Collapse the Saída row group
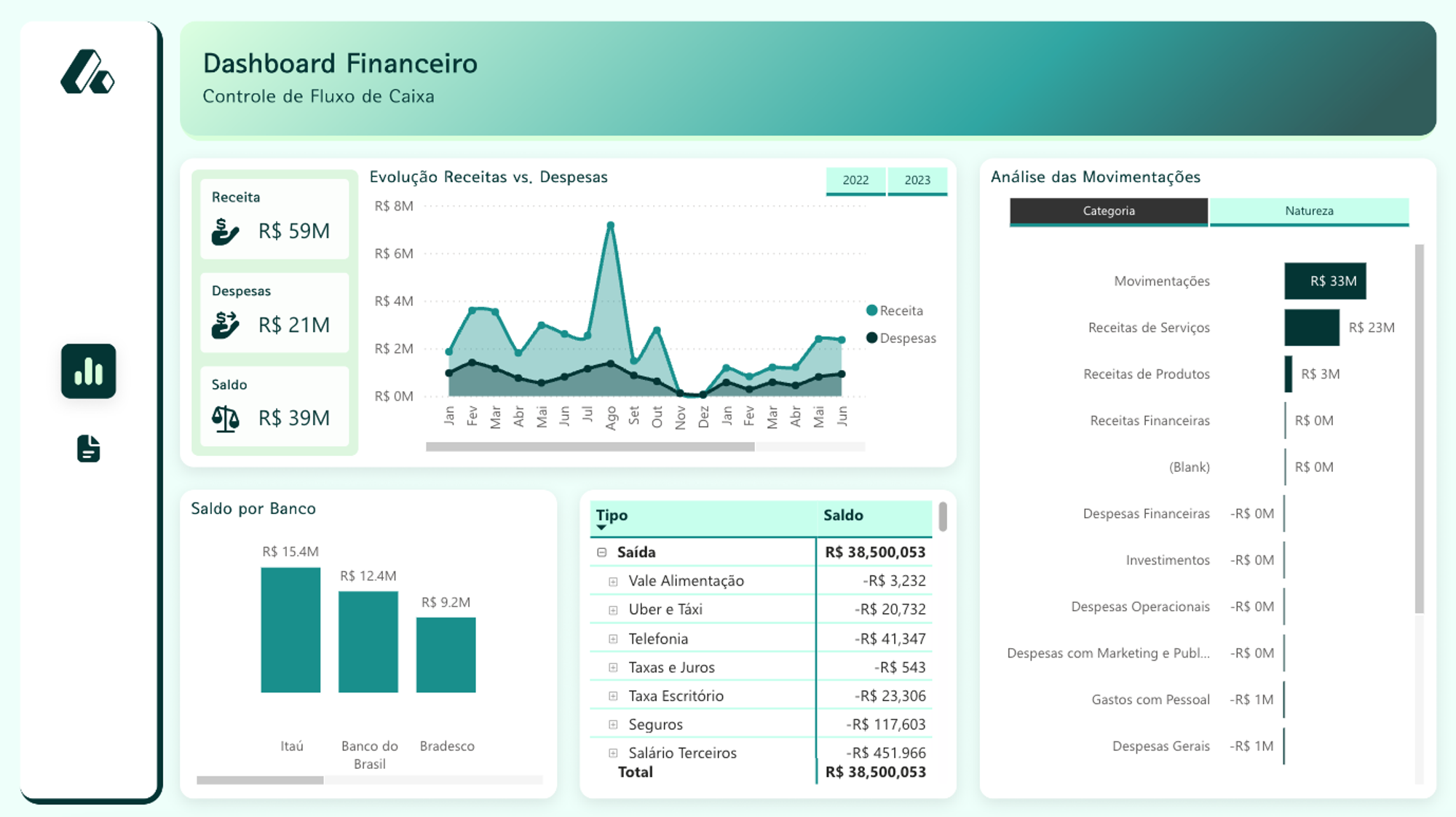 coord(602,553)
